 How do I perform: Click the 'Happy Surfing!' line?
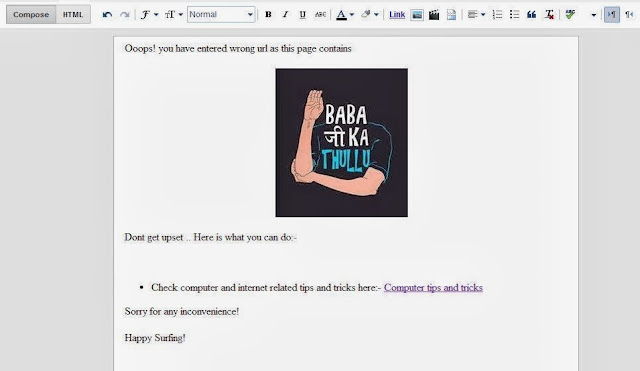[155, 338]
